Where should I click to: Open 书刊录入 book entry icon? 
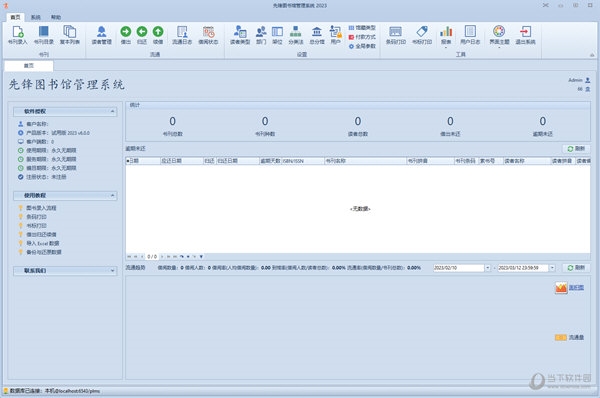click(18, 35)
